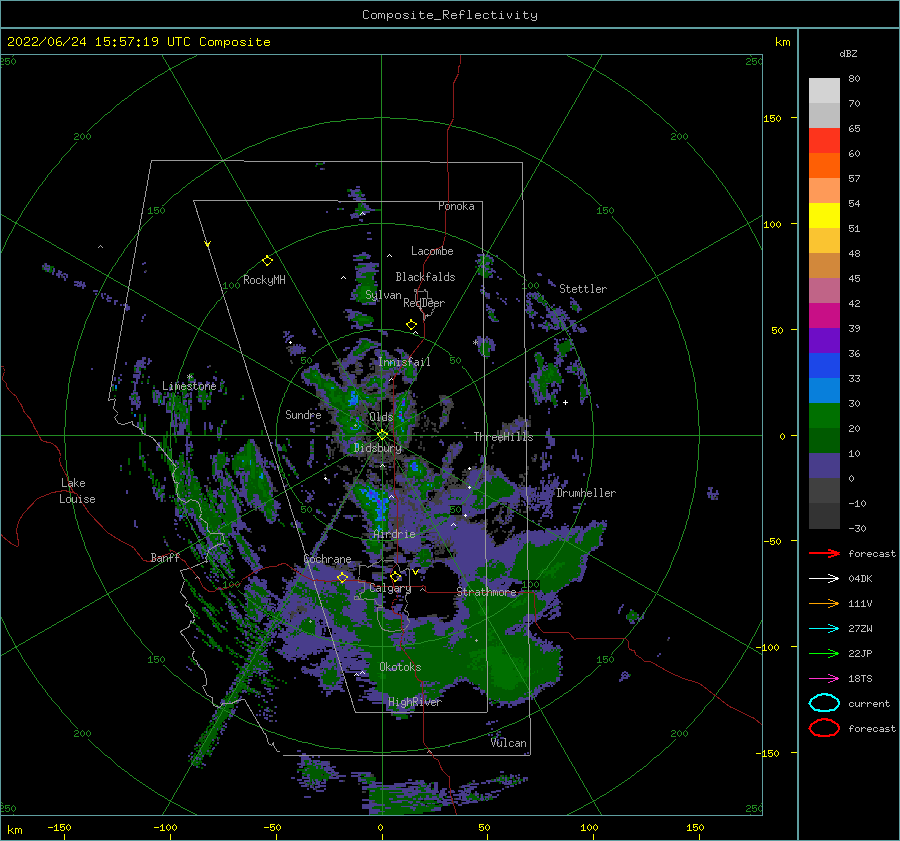The height and width of the screenshot is (841, 900).
Task: Click the Cochrane town label
Action: [327, 559]
